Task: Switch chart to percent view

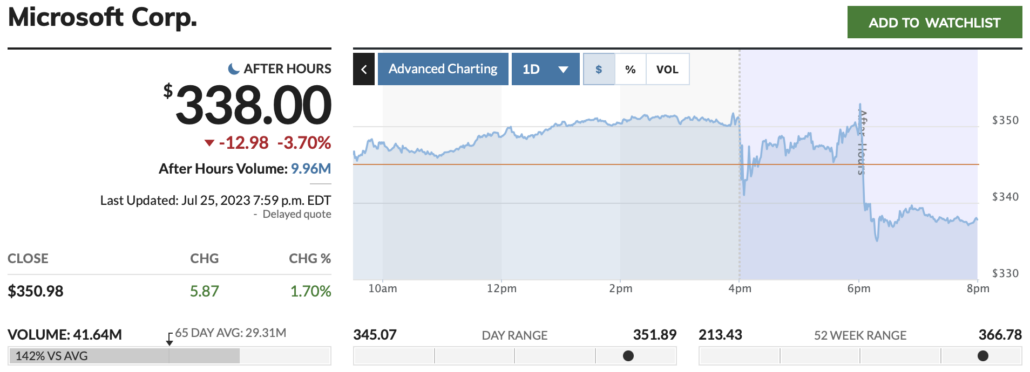Action: click(x=631, y=69)
